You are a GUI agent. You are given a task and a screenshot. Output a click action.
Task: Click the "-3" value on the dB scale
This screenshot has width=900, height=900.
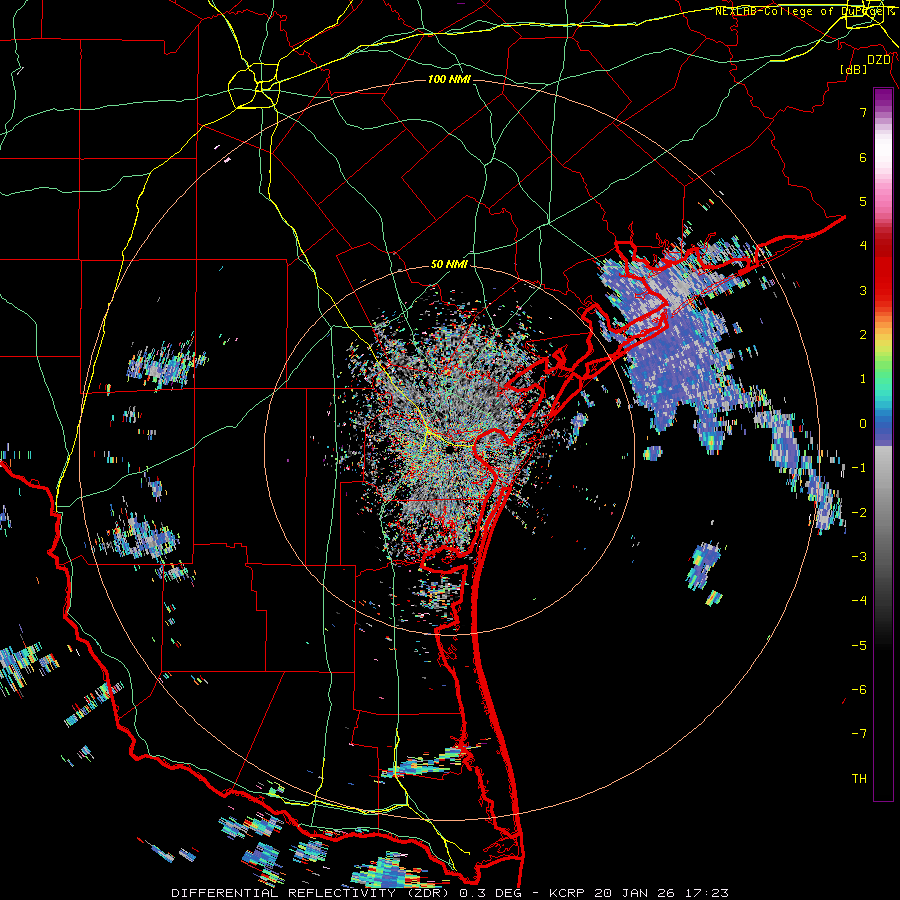(x=859, y=557)
